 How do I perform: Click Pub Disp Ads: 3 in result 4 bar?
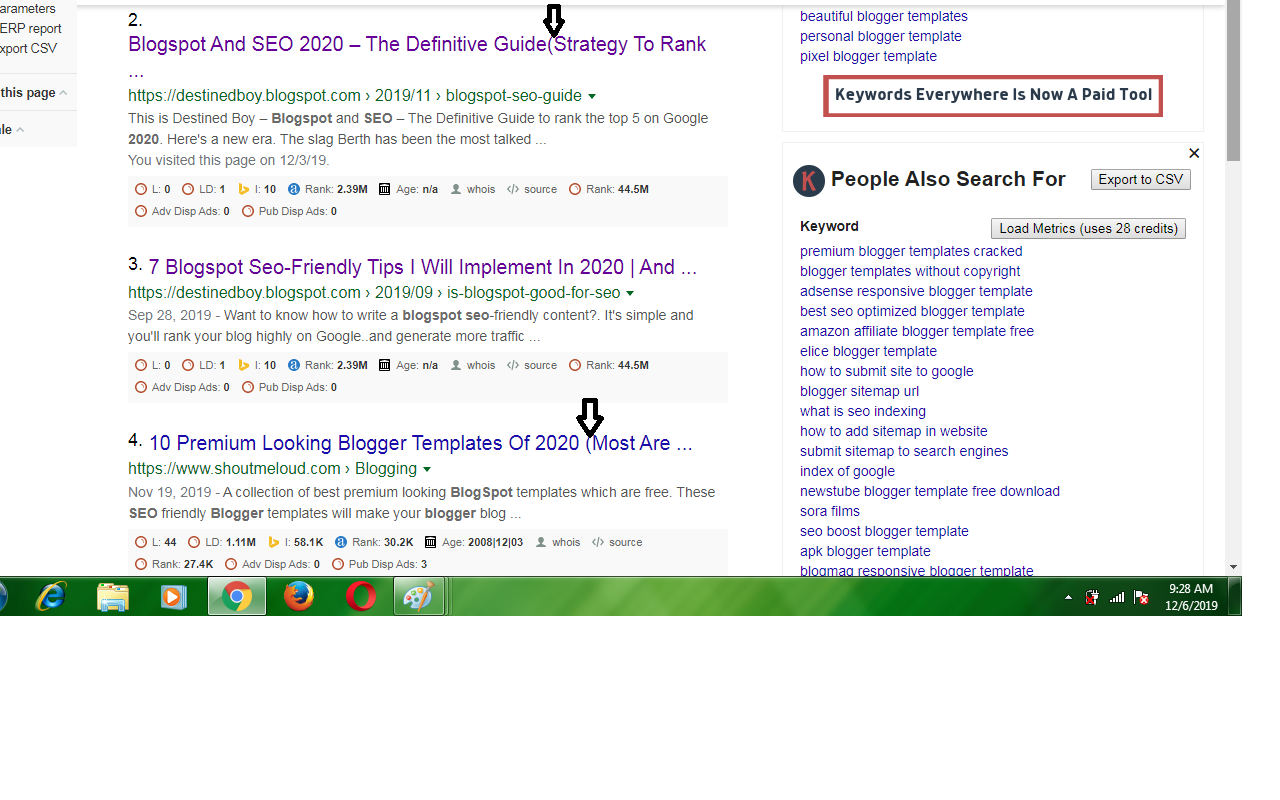[x=379, y=564]
